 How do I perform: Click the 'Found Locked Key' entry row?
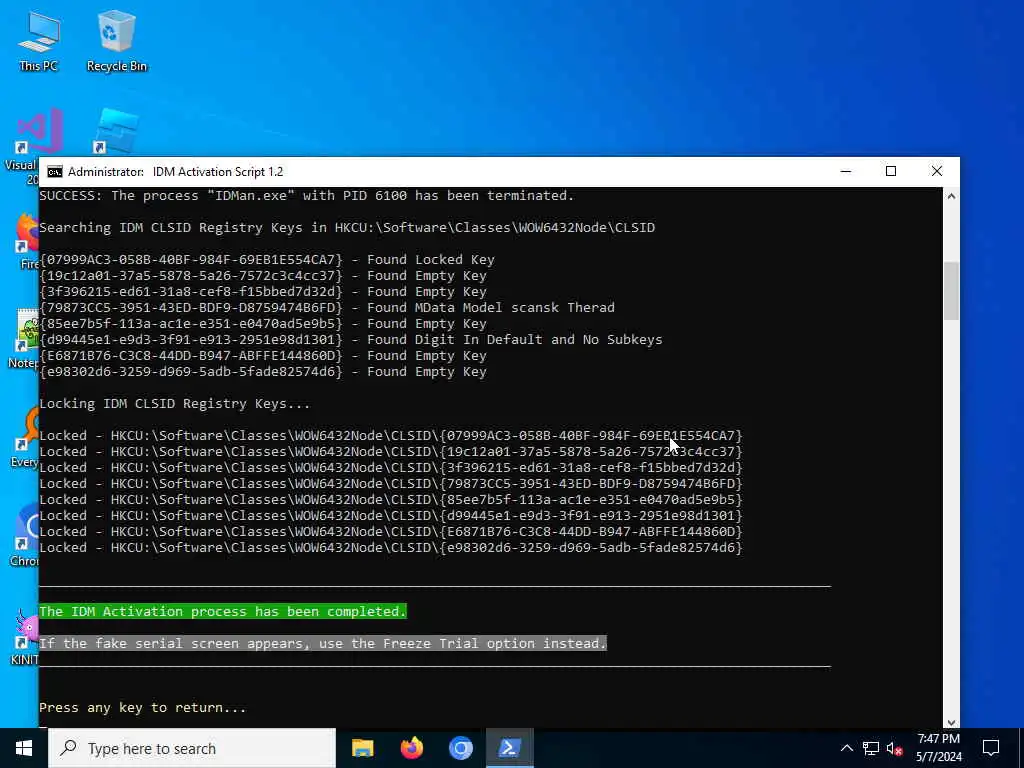coord(267,259)
